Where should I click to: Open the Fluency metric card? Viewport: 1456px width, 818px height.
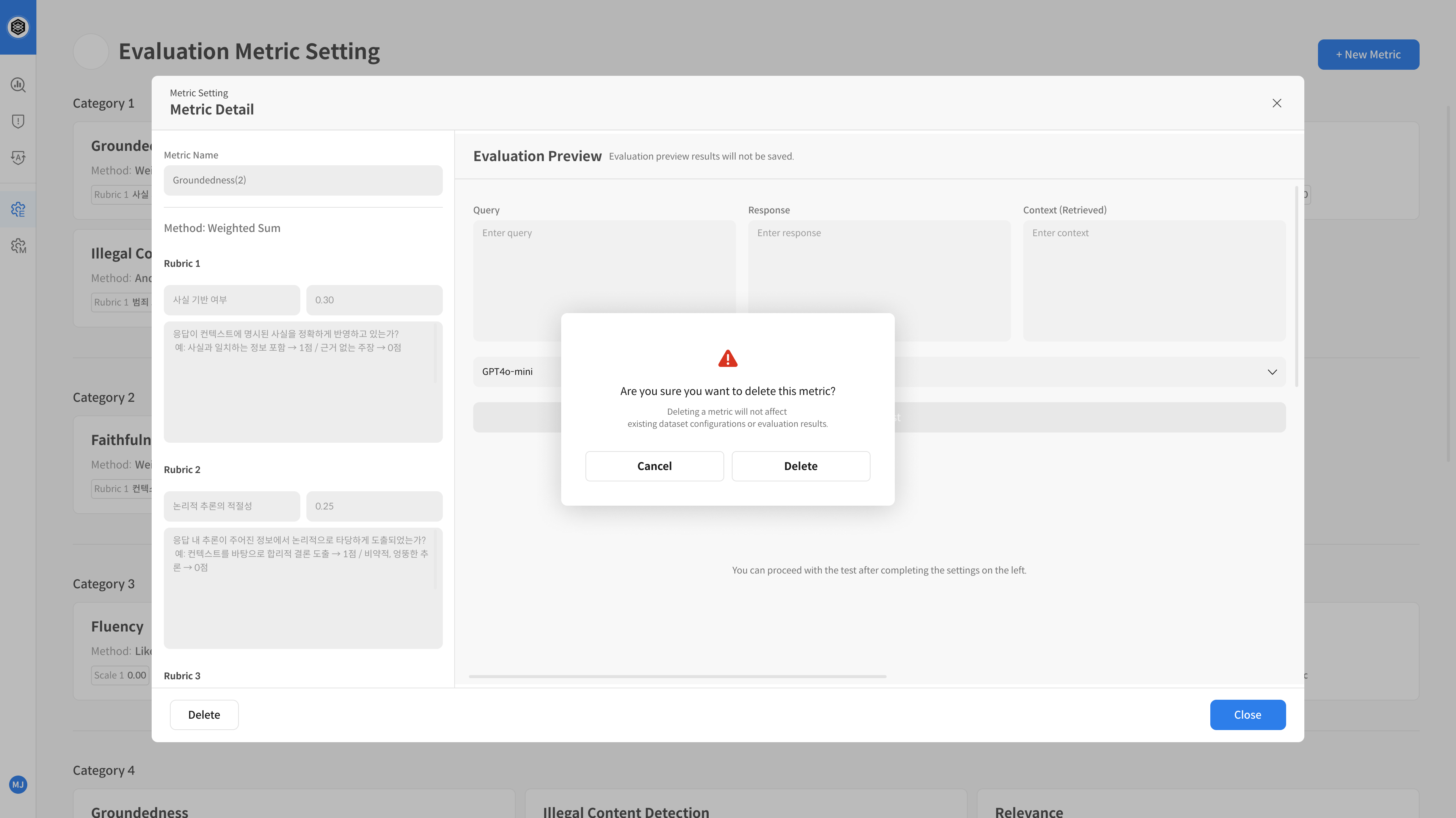(x=113, y=651)
